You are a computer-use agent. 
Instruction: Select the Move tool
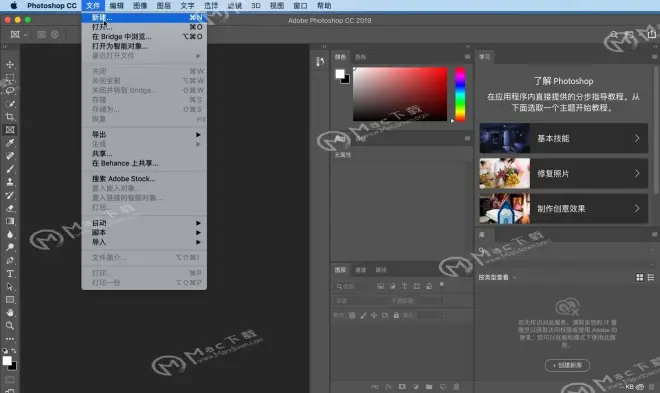coord(10,64)
